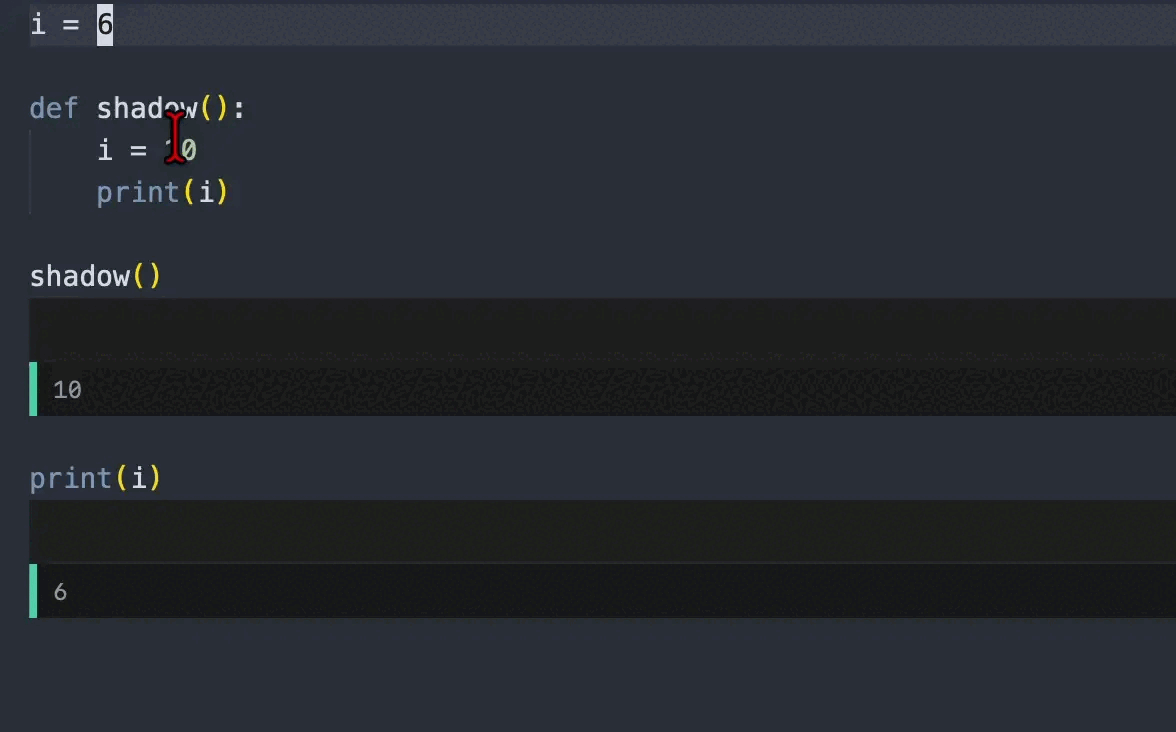Click the shadow name in the def line

point(146,108)
